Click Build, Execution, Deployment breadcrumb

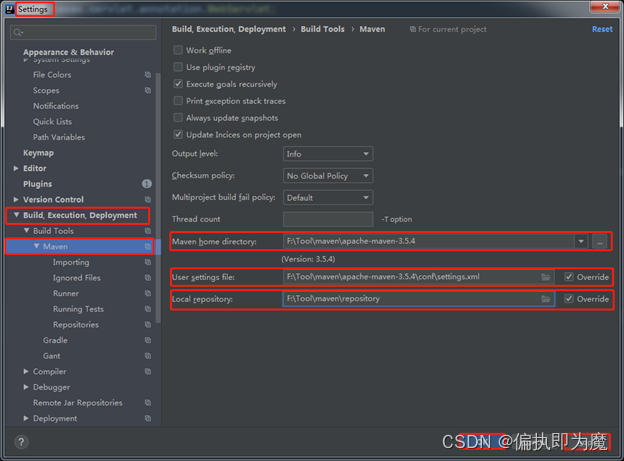(x=229, y=29)
